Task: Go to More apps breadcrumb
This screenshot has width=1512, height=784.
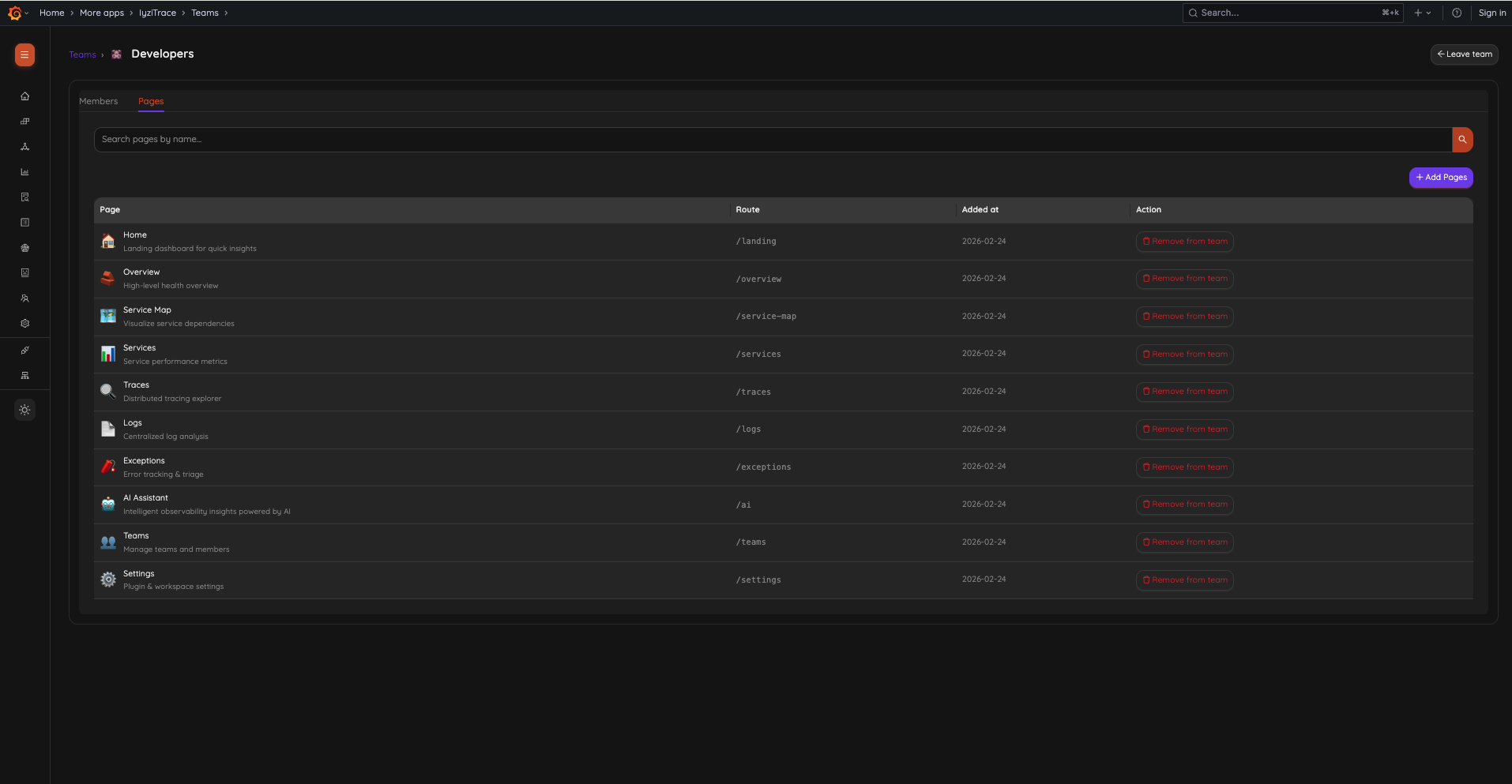Action: [x=102, y=13]
